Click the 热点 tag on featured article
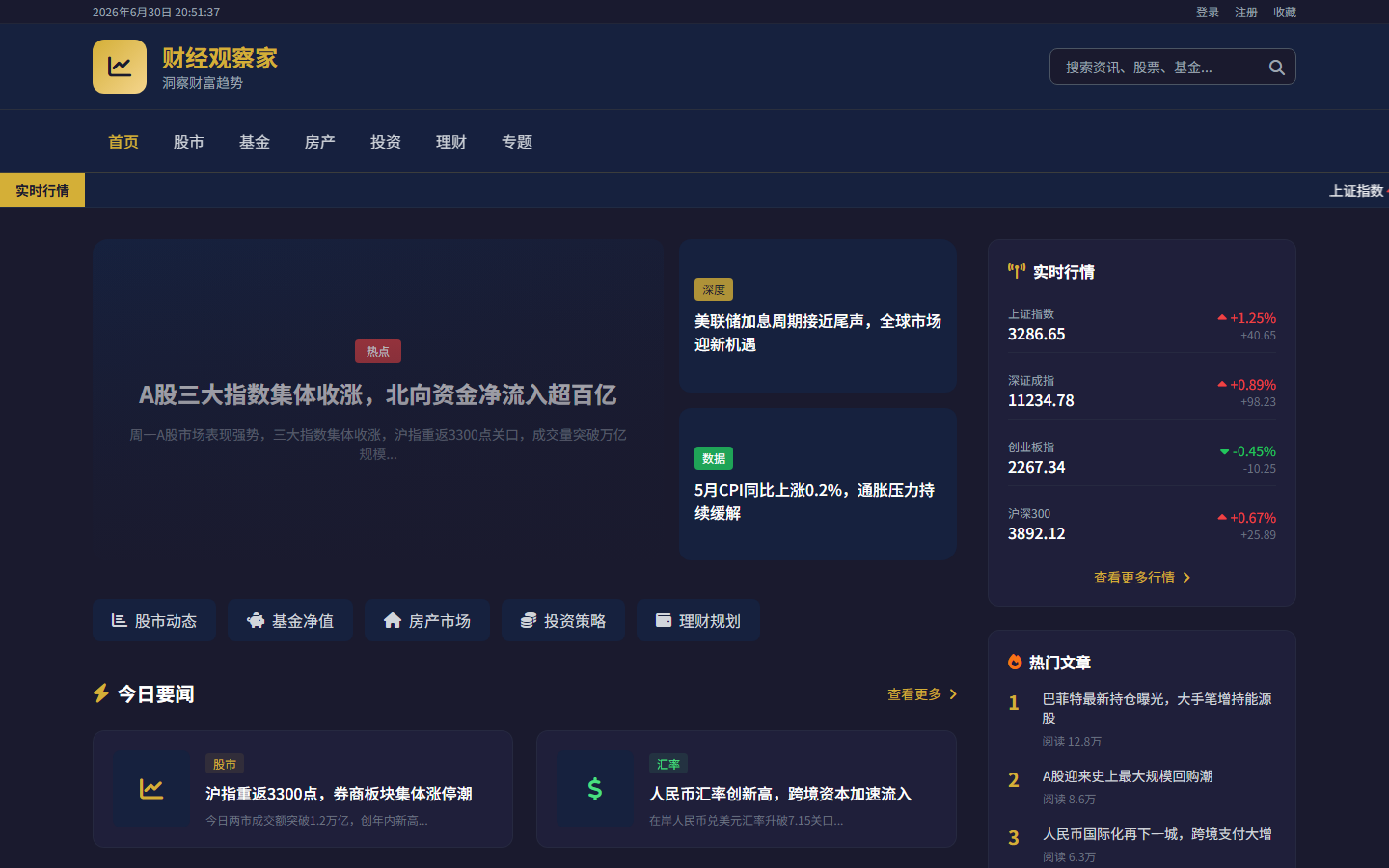The image size is (1389, 868). pos(378,351)
